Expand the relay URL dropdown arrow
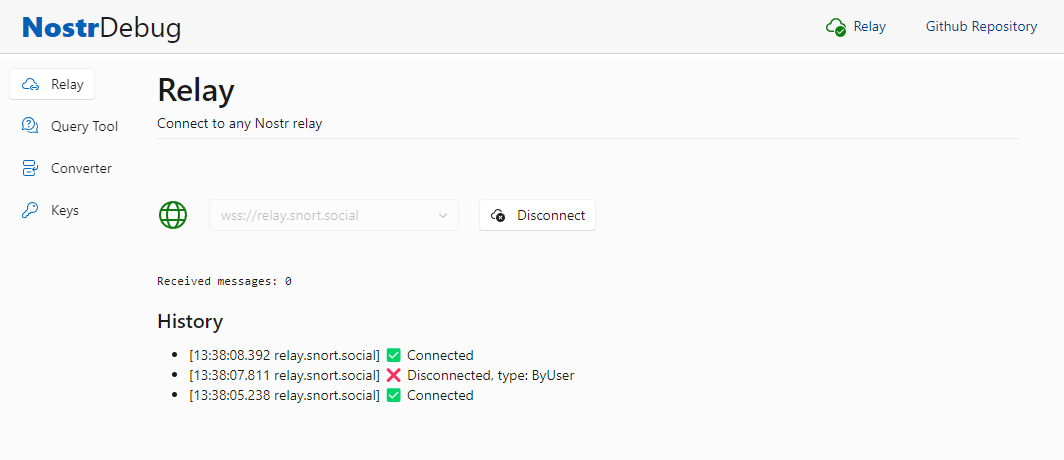 (x=443, y=215)
